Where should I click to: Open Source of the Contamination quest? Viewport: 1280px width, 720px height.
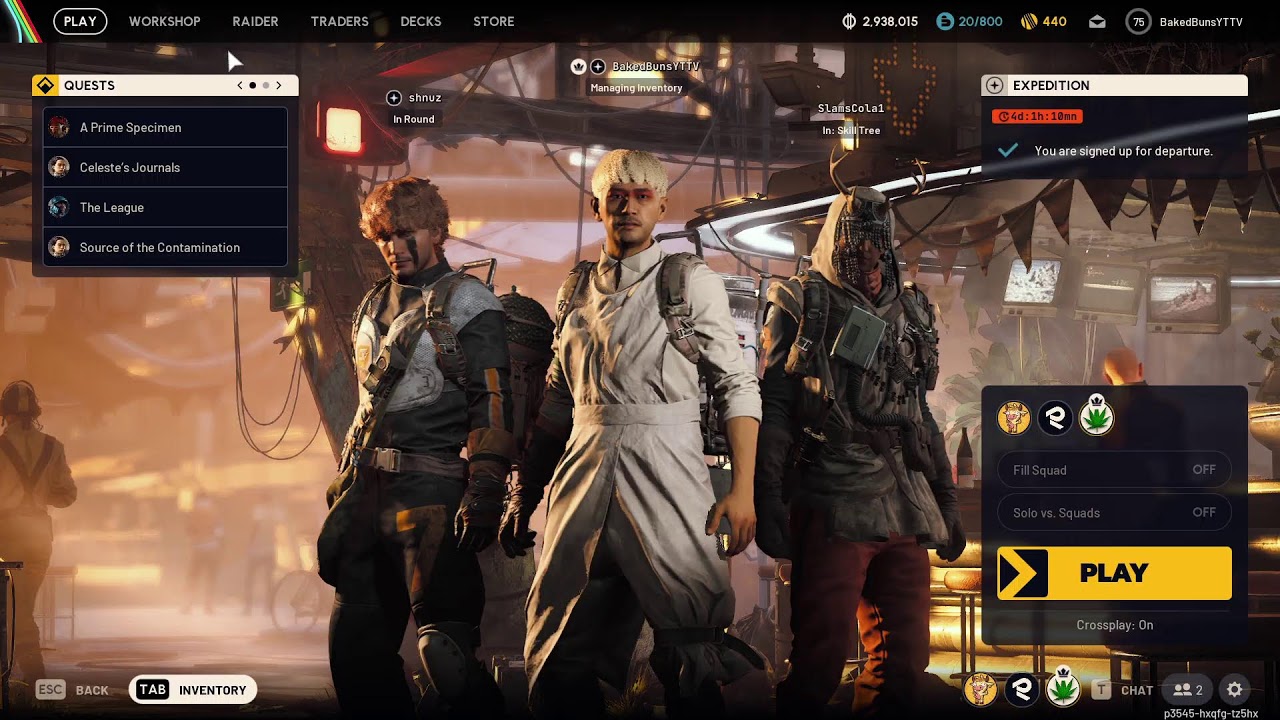(165, 247)
